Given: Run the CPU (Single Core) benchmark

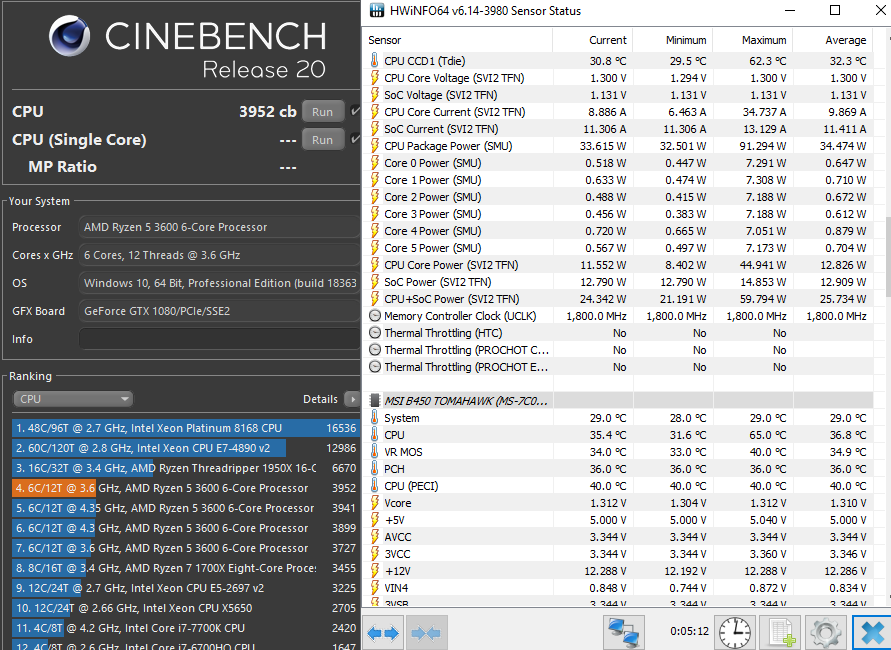Looking at the screenshot, I should [322, 139].
